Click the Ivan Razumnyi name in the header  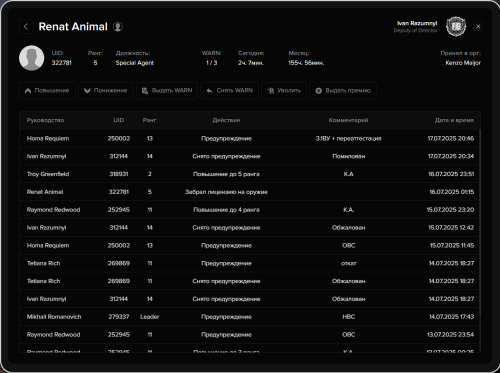[x=417, y=23]
